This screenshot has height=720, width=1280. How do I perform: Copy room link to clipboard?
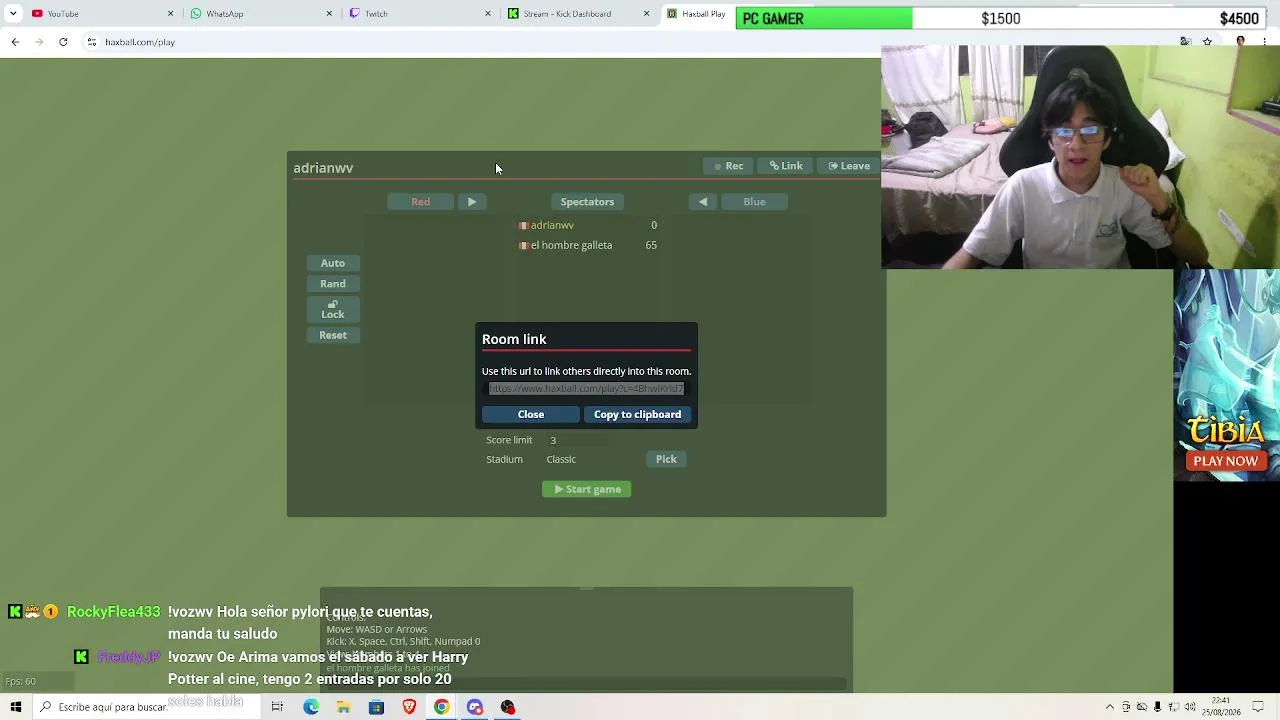coord(637,414)
